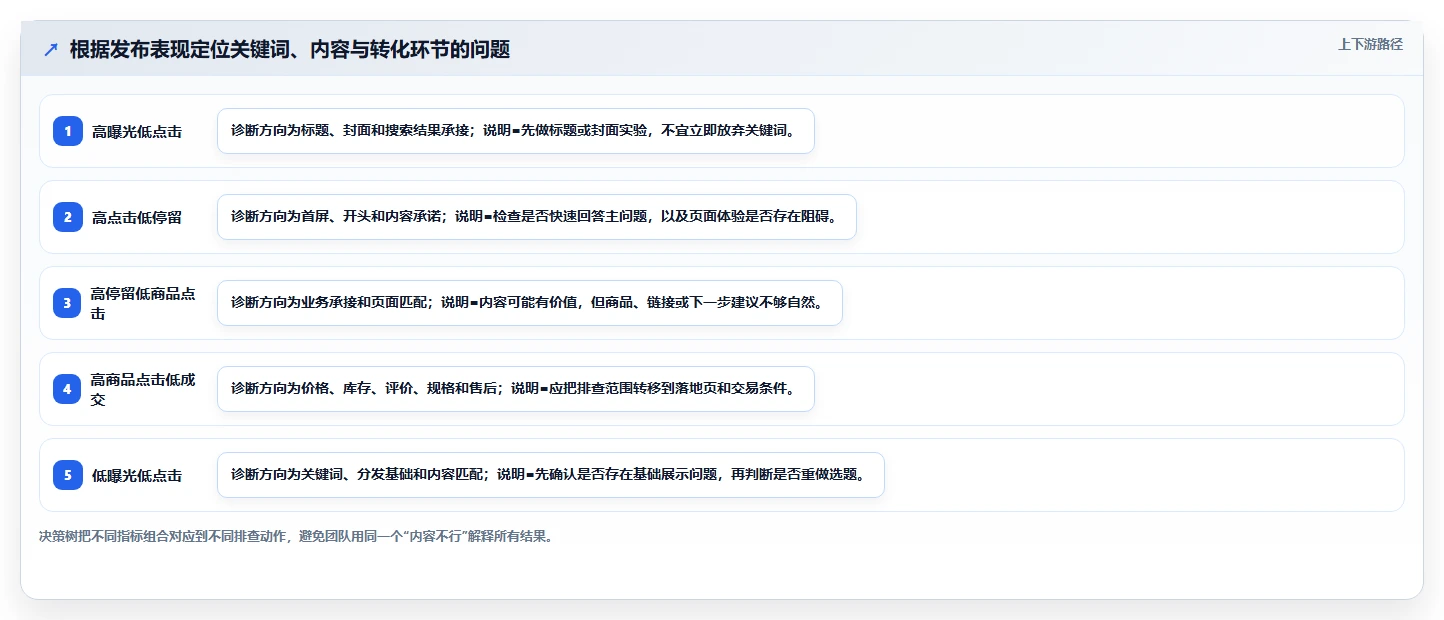Click step badge 5 for 低曝光低点击
The image size is (1444, 620).
(x=68, y=475)
